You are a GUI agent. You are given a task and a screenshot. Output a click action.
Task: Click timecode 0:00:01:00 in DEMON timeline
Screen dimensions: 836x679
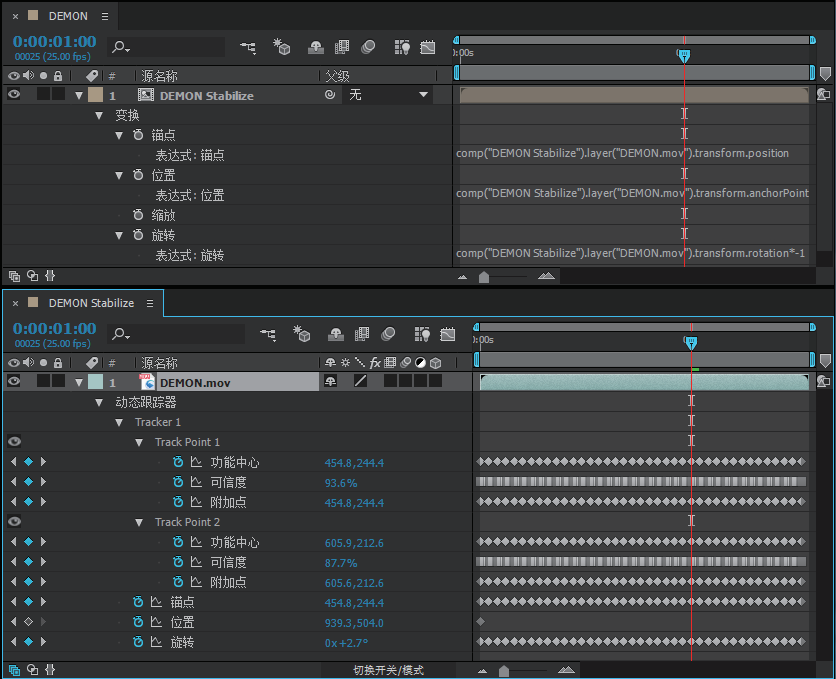[x=54, y=41]
